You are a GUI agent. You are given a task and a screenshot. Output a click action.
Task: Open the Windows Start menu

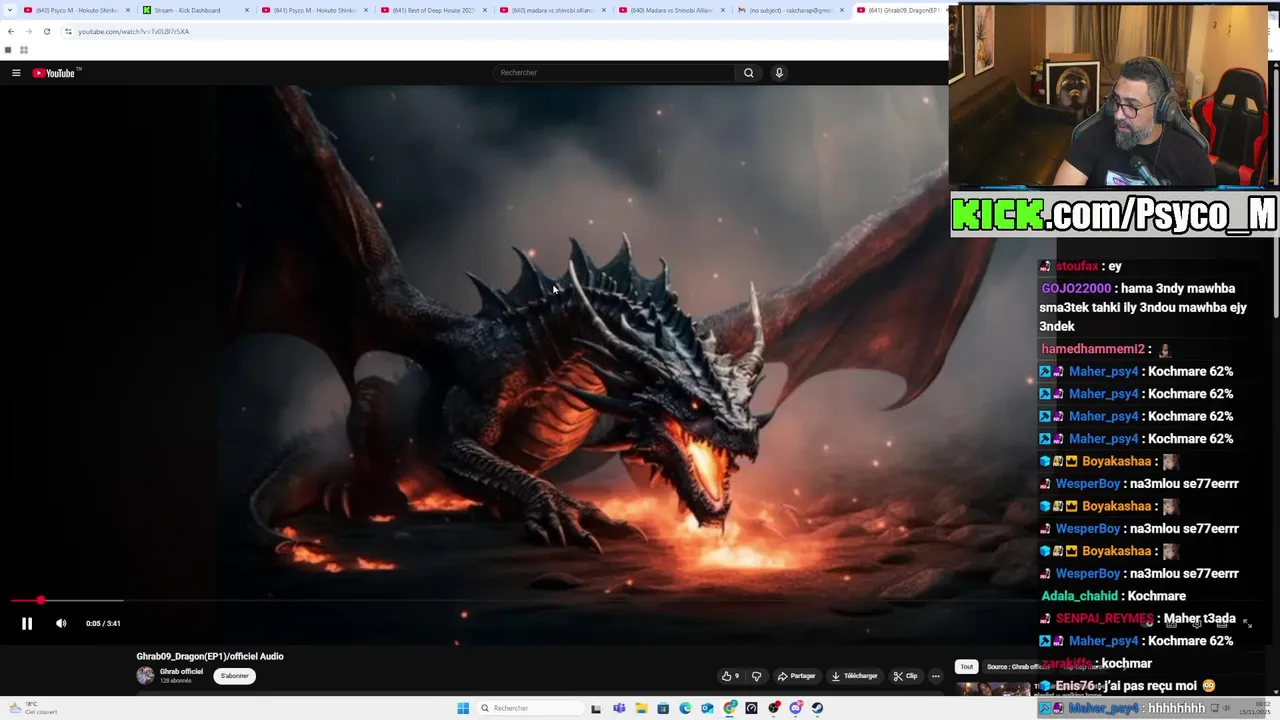pos(463,708)
